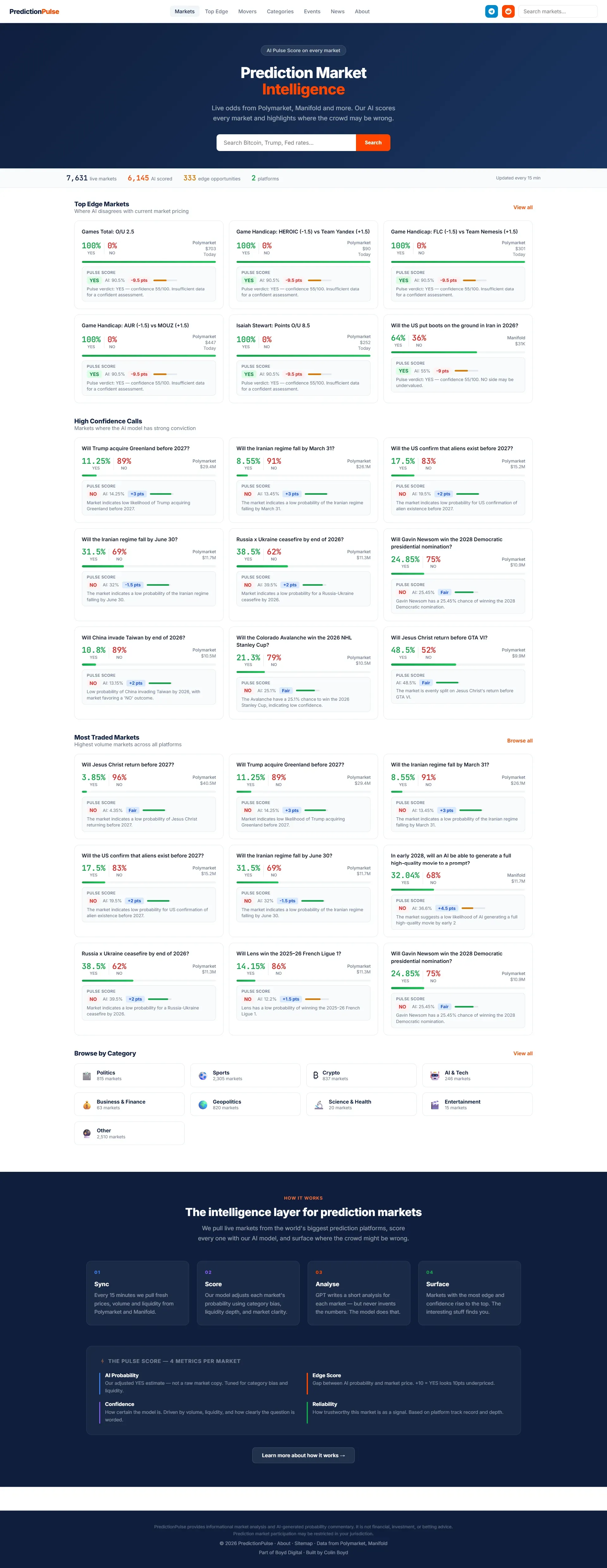Select the clapperboard icon for Entertainment markets

pos(434,1104)
